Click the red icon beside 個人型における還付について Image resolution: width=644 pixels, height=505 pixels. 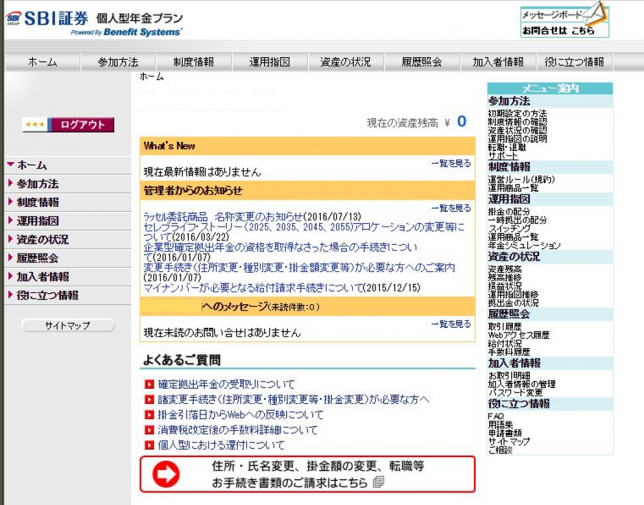point(149,445)
